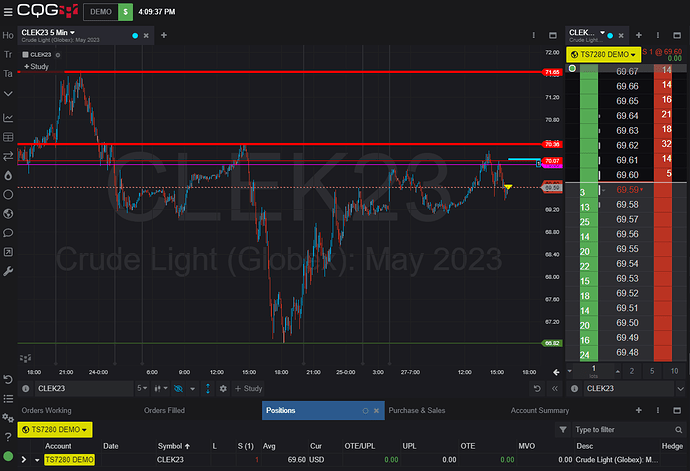Click the info icon beside chart CLEK23 field

coord(26,389)
